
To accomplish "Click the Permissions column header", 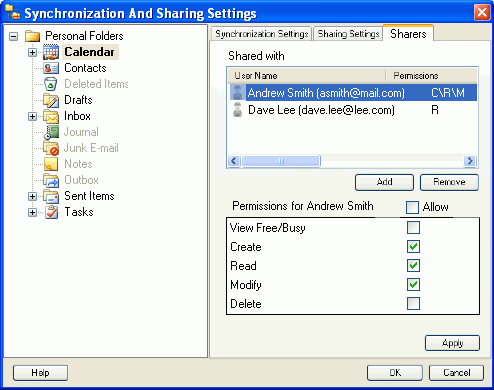I will (432, 76).
